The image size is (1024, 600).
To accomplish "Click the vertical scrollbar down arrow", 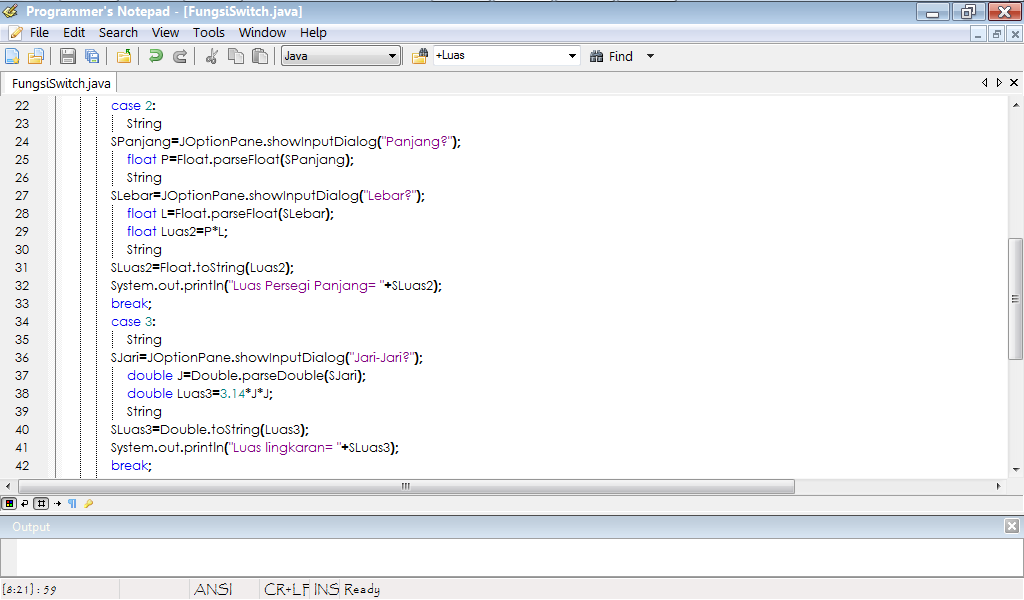I will point(1016,469).
